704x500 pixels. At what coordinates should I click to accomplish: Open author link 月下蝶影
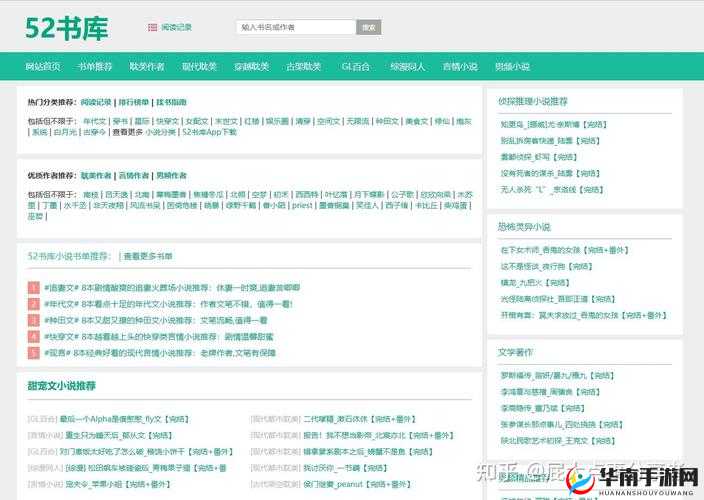[369, 195]
